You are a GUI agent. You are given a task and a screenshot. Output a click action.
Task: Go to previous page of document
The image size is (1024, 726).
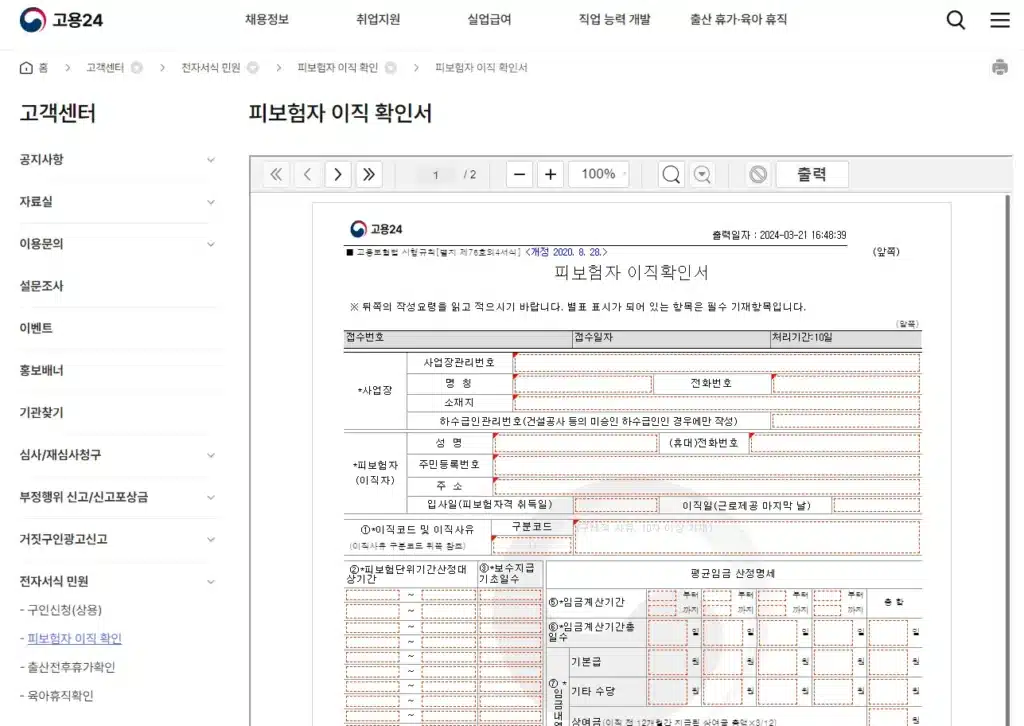coord(307,174)
